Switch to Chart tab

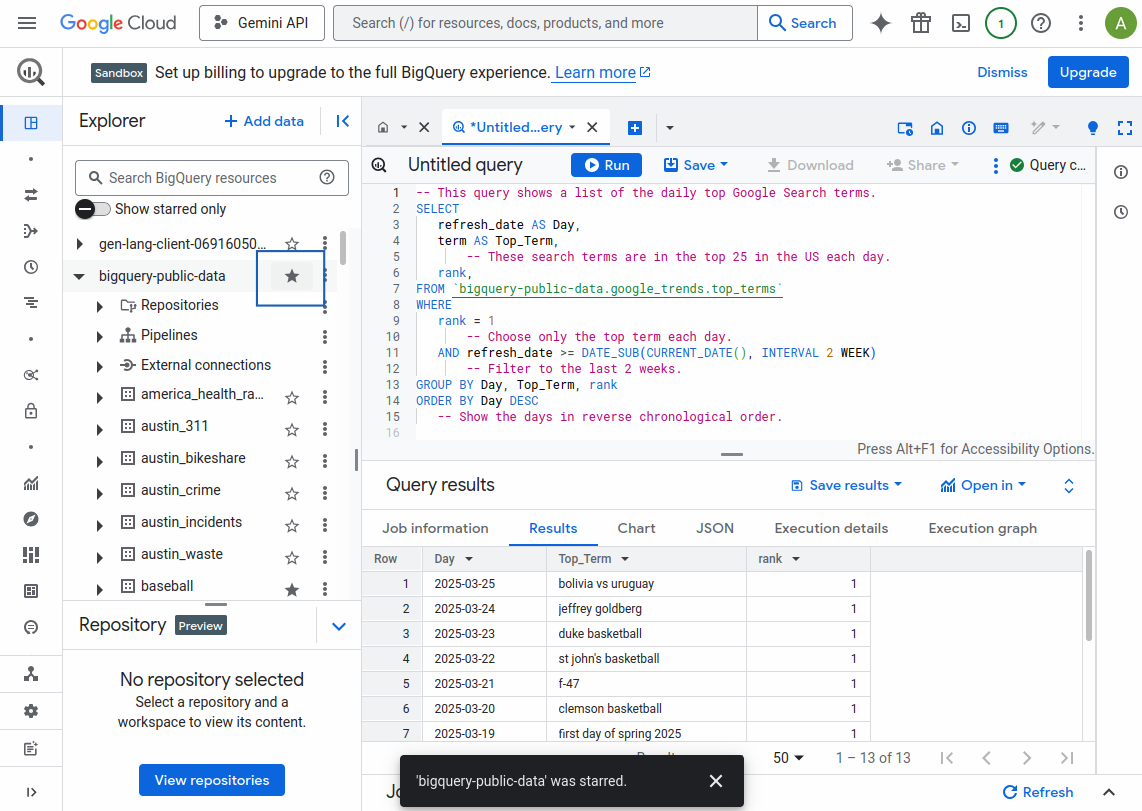637,529
